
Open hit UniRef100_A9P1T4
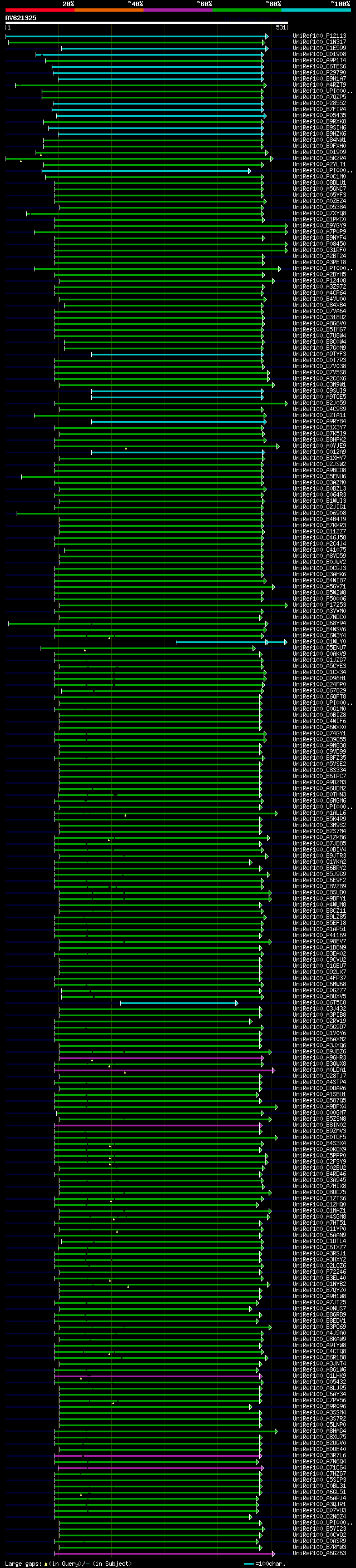319,60
